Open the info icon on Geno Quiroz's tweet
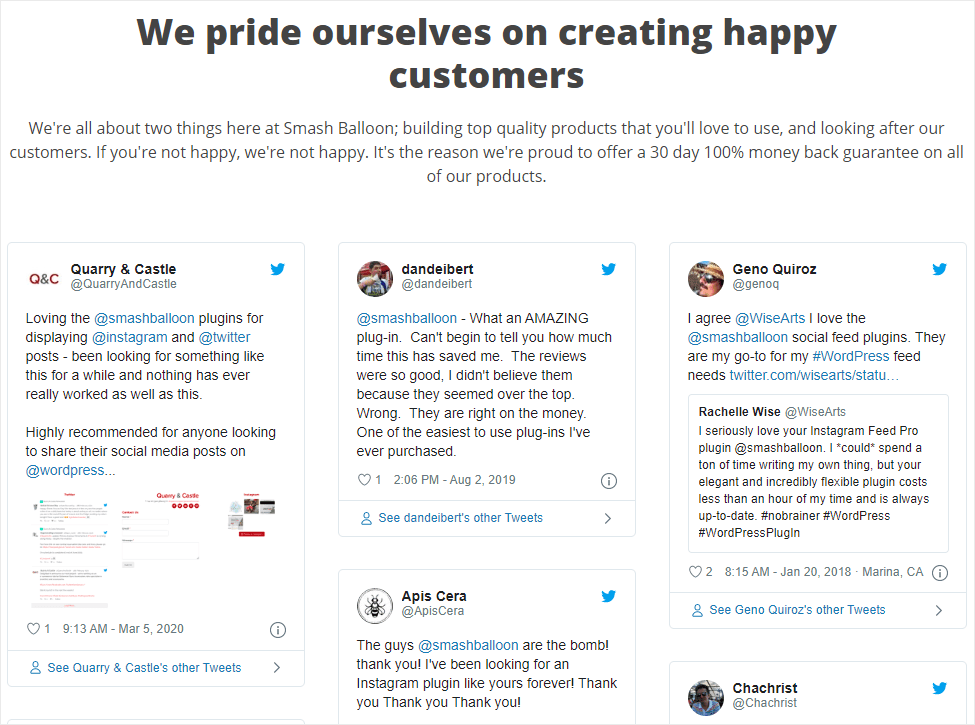This screenshot has width=975, height=725. (939, 572)
